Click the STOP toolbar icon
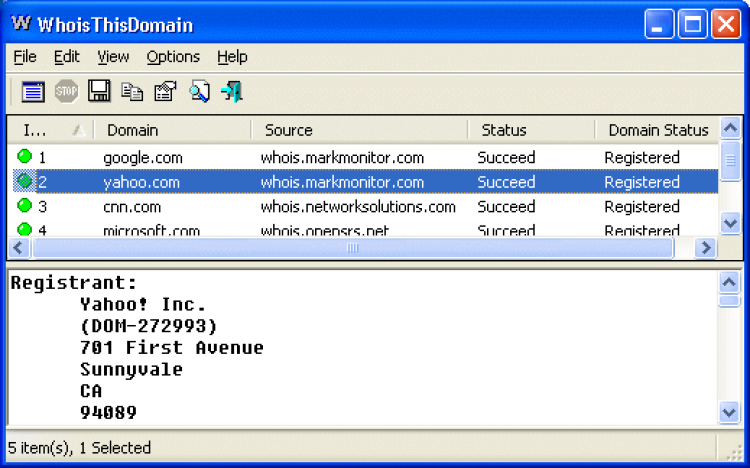Screen dimensions: 750x468 [x=66, y=91]
